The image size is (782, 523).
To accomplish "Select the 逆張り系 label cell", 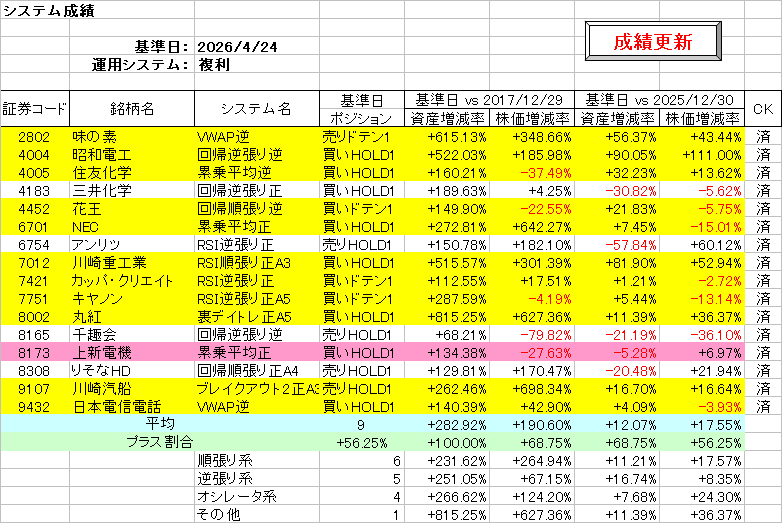I will pos(257,478).
